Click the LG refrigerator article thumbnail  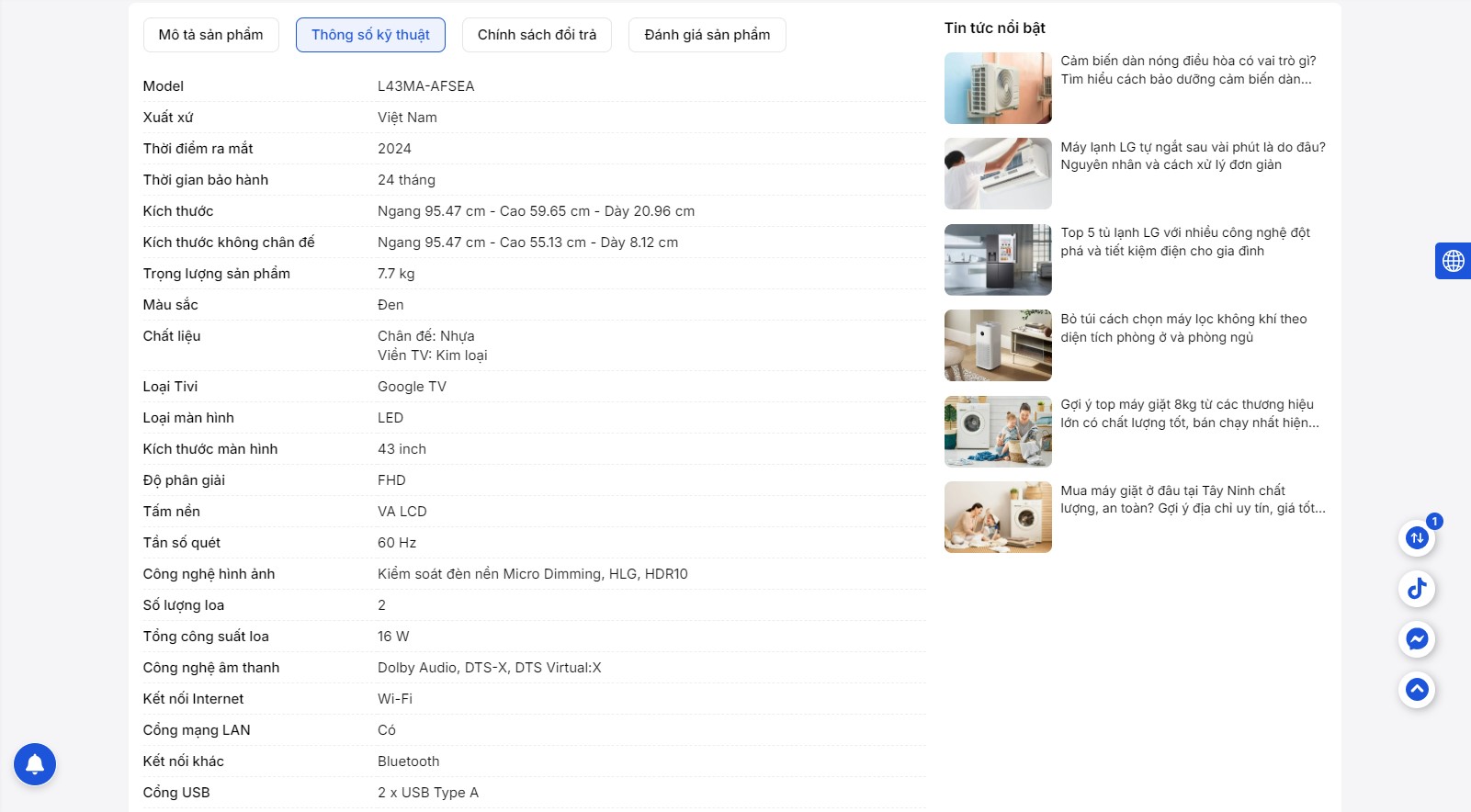click(x=998, y=260)
